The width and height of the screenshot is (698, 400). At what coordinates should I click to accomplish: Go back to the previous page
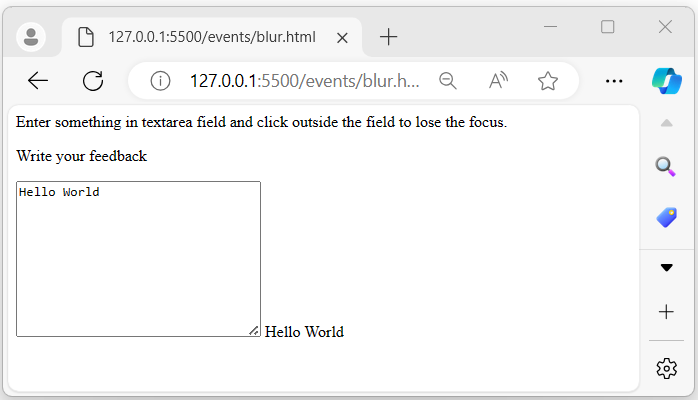point(38,81)
